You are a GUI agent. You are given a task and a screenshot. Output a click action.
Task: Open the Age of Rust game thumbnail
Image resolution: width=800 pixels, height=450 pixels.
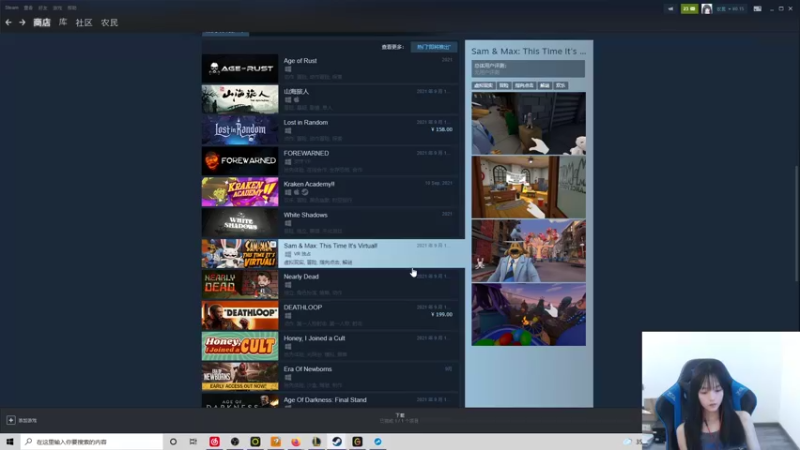click(x=240, y=68)
